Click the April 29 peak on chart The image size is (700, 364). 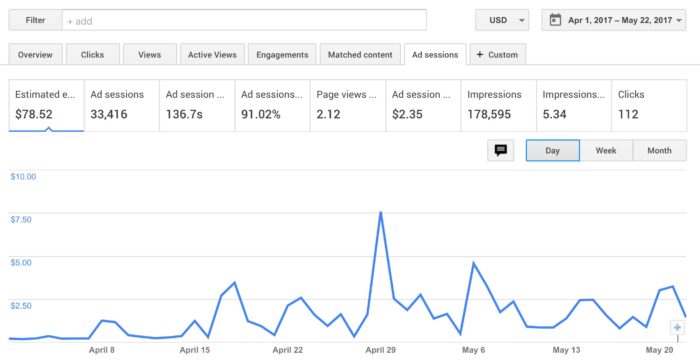click(380, 213)
